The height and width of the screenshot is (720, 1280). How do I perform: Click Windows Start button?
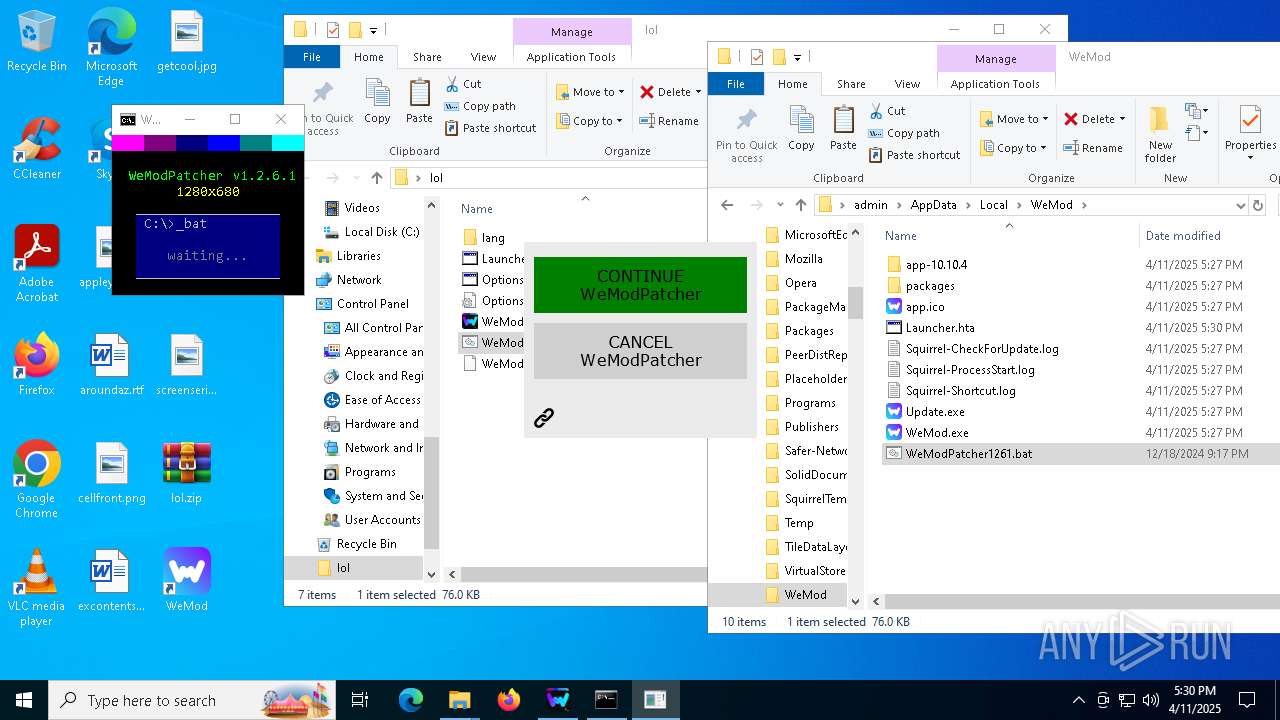24,700
